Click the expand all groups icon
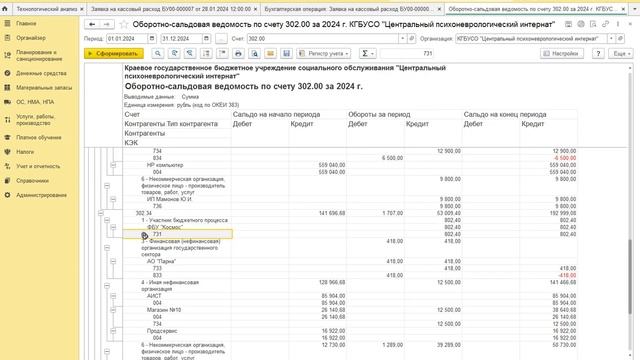The height and width of the screenshot is (360, 640). point(206,53)
